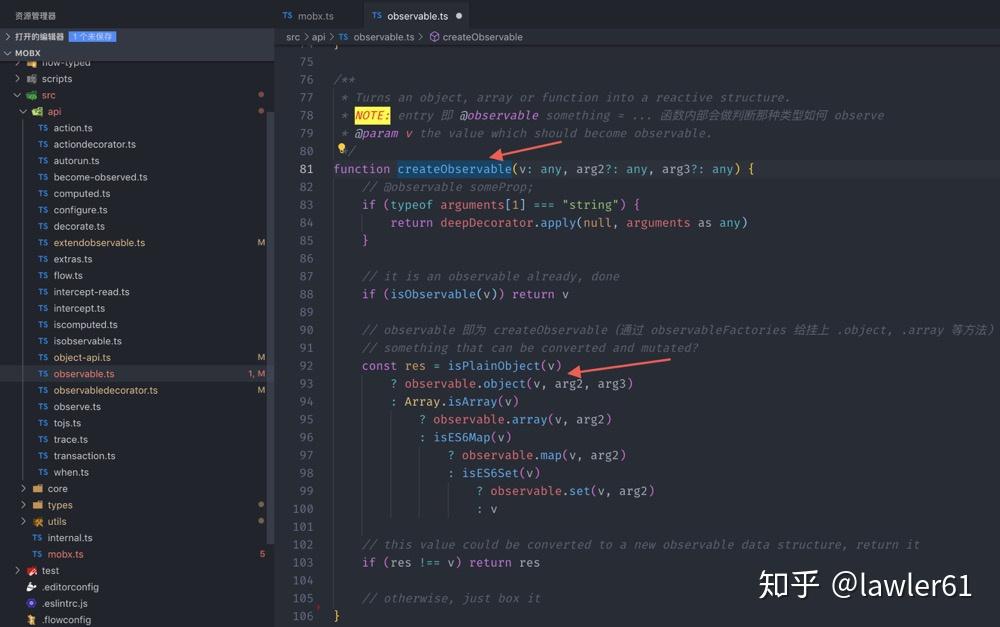The width and height of the screenshot is (1000, 627).
Task: Click the unsaved dot on observable.ts tab
Action: pyautogui.click(x=459, y=16)
